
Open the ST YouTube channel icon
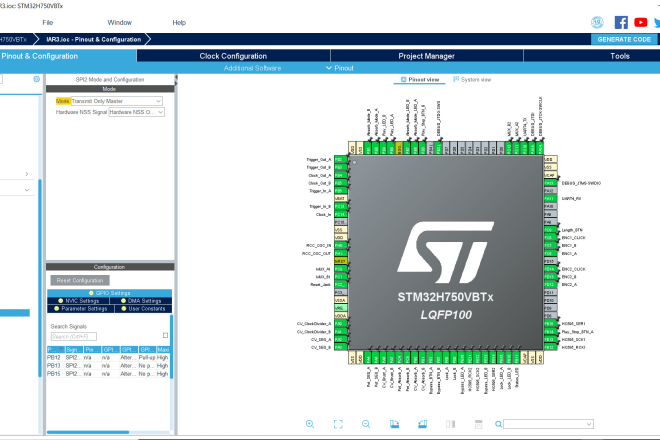641,22
